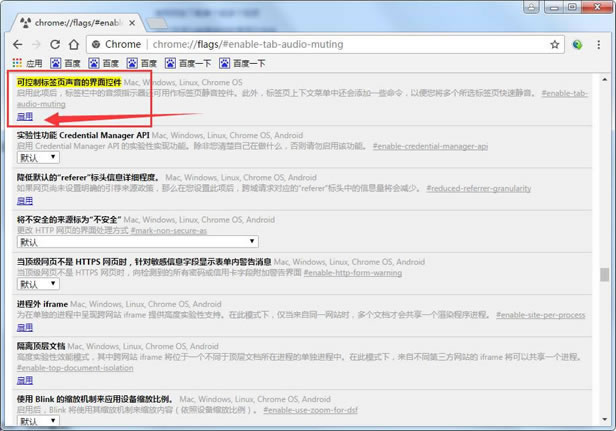The width and height of the screenshot is (616, 431).
Task: Click the user profile button in the title bar
Action: (532, 7)
